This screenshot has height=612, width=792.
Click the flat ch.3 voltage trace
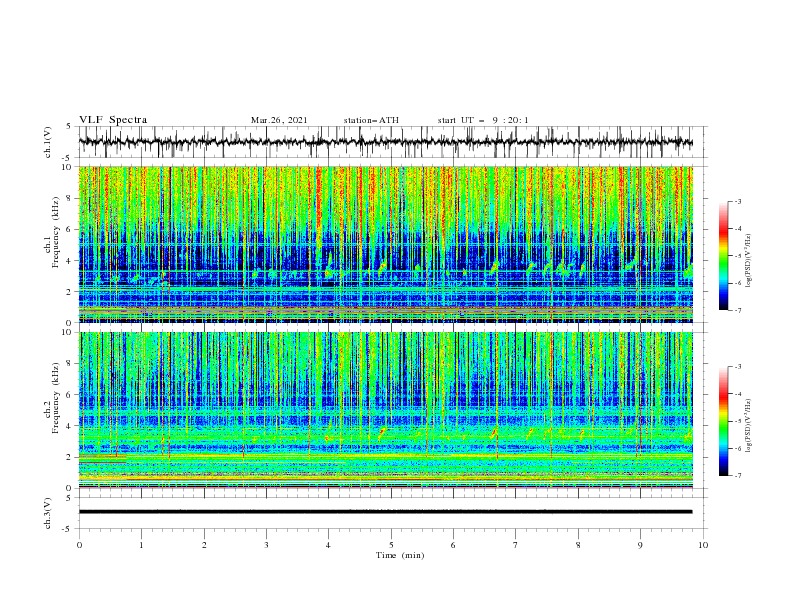[385, 512]
